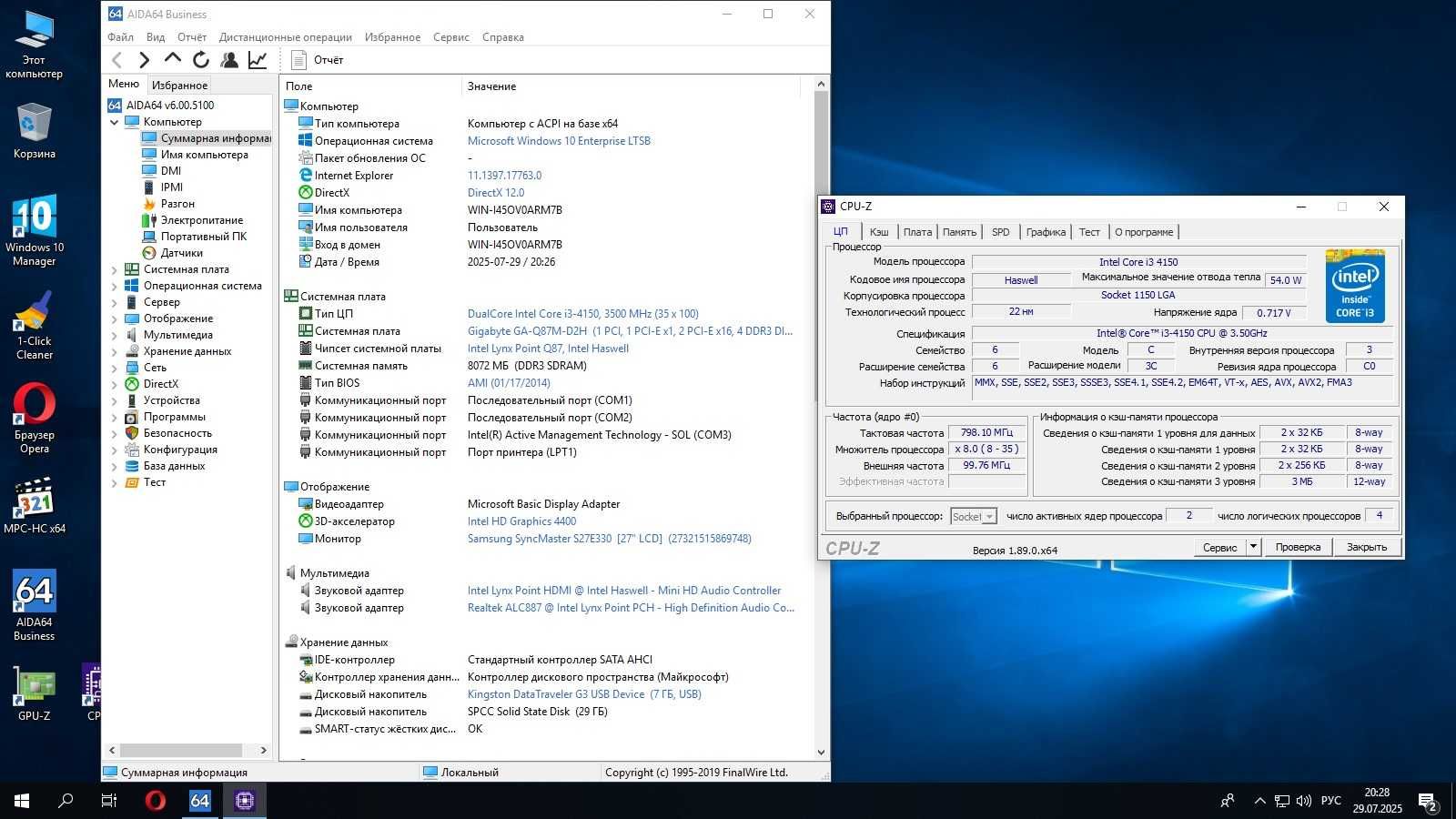Show hidden tray icons chevron
The image size is (1456, 819).
click(1259, 801)
